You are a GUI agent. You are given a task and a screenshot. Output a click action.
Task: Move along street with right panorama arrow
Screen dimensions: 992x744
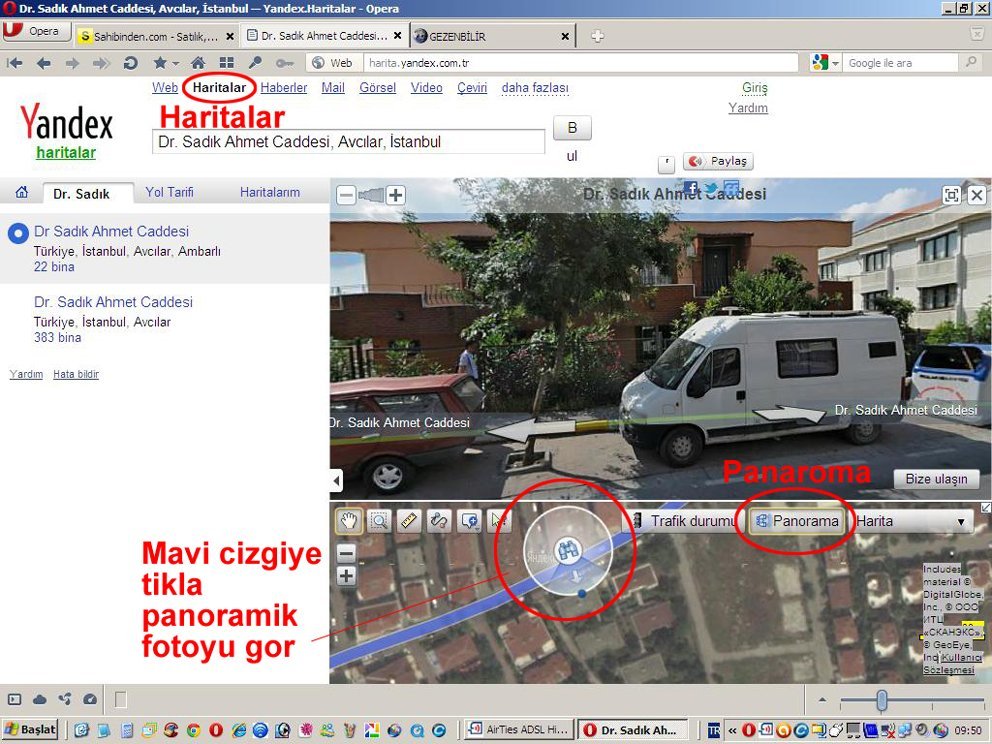pos(788,415)
